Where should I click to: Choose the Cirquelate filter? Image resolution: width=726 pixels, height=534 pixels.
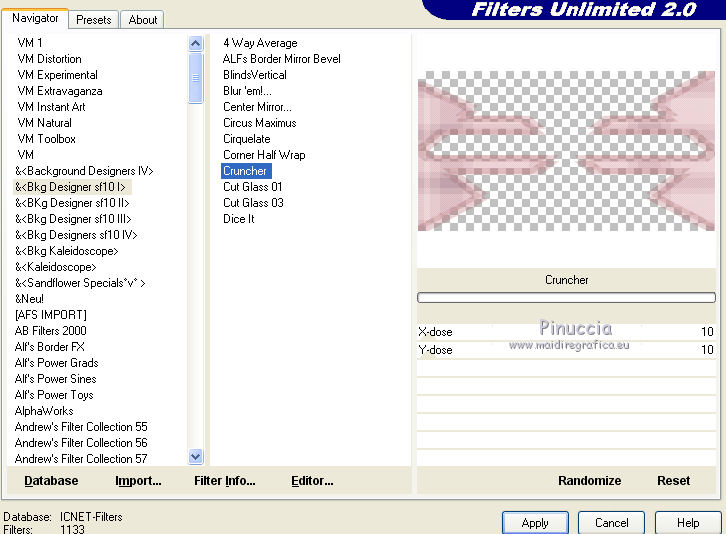coord(246,138)
